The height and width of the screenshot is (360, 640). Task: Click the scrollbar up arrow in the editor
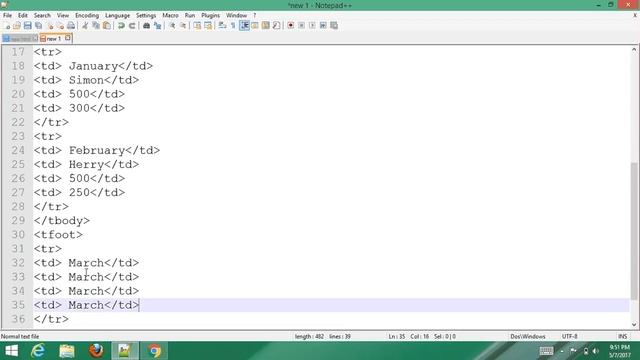pyautogui.click(x=634, y=49)
